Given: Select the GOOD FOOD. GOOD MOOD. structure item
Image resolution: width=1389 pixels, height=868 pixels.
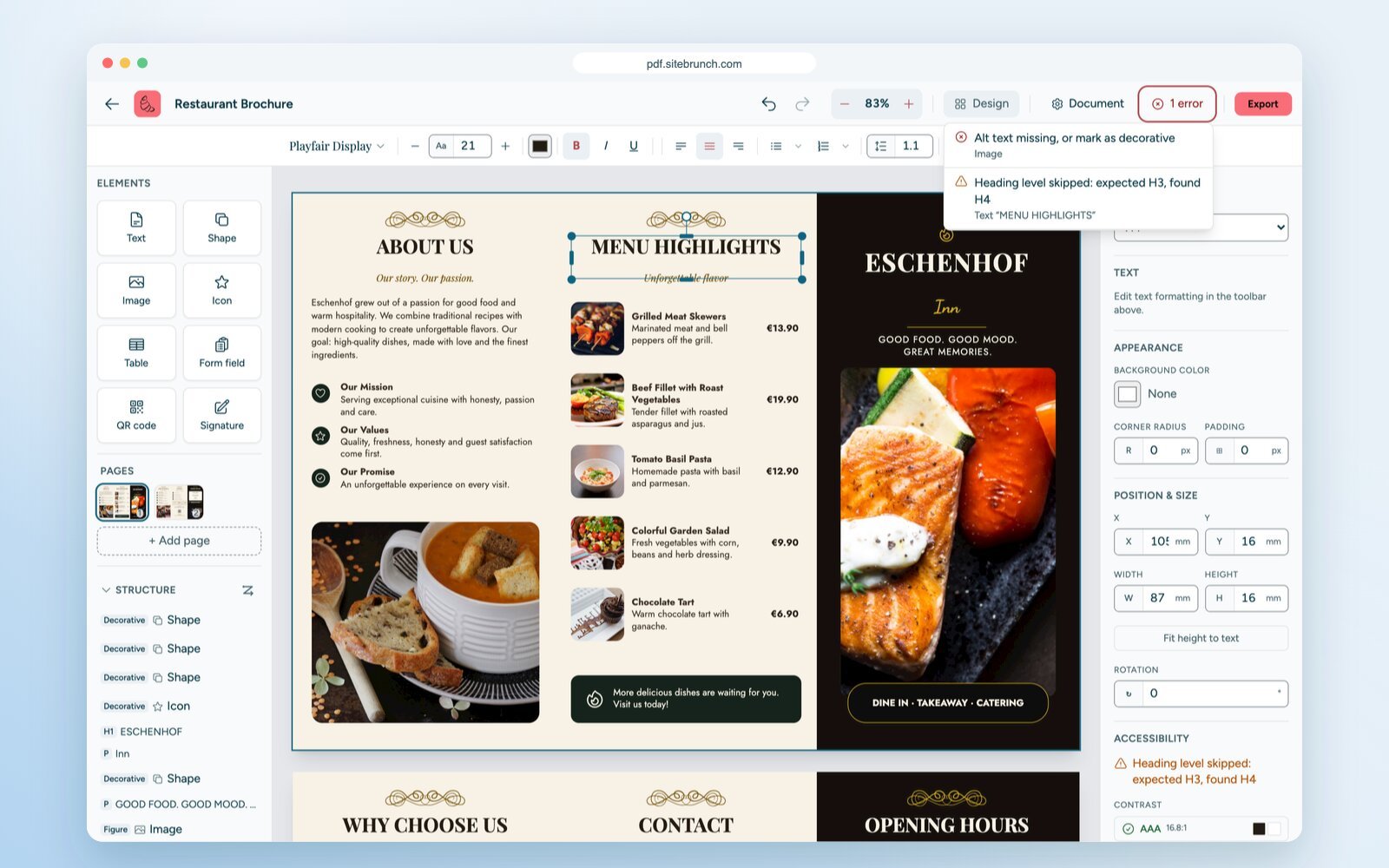Looking at the screenshot, I should [x=179, y=804].
